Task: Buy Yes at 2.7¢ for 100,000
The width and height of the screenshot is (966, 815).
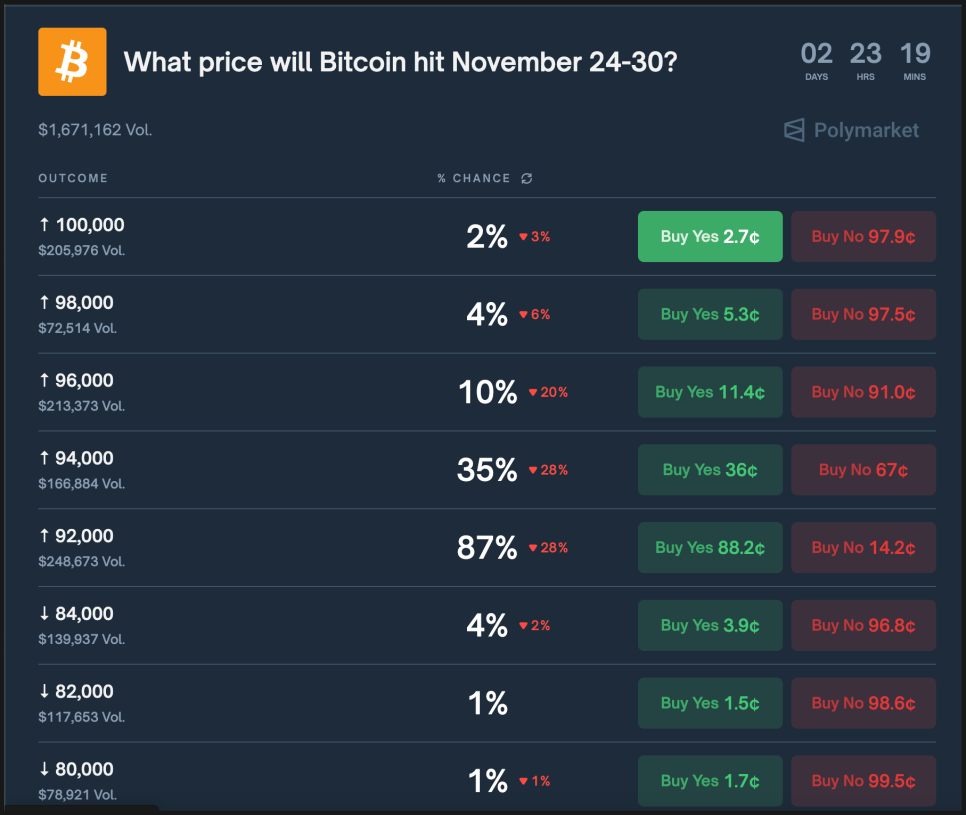Action: (710, 237)
